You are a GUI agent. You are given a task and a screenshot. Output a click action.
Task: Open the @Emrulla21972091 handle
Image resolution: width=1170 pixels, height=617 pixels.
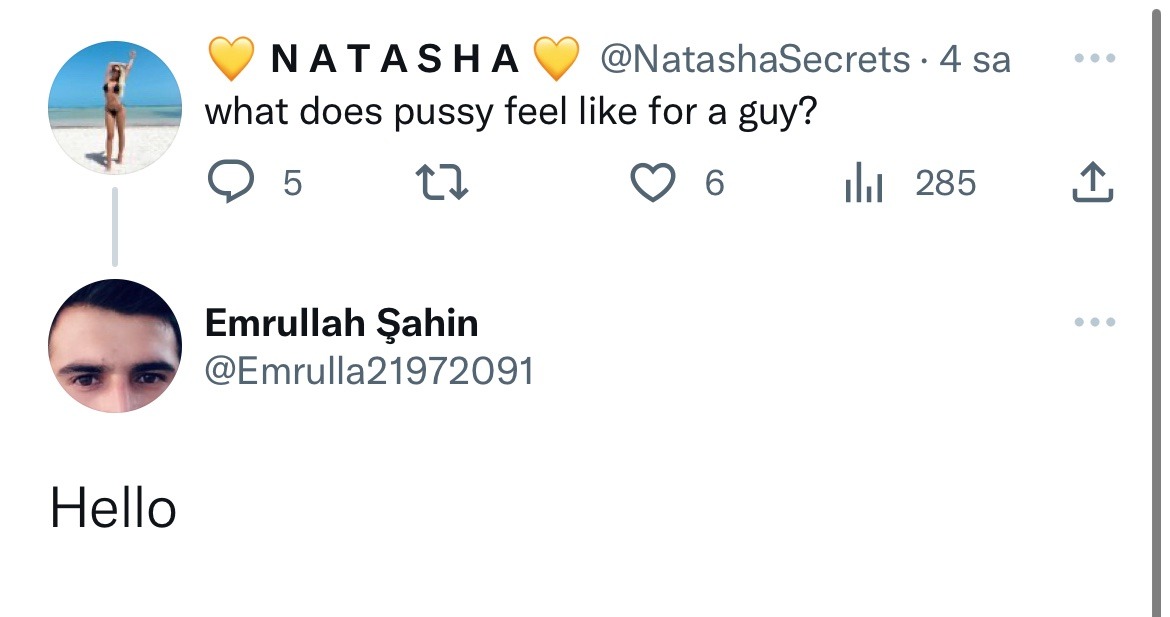pyautogui.click(x=369, y=372)
